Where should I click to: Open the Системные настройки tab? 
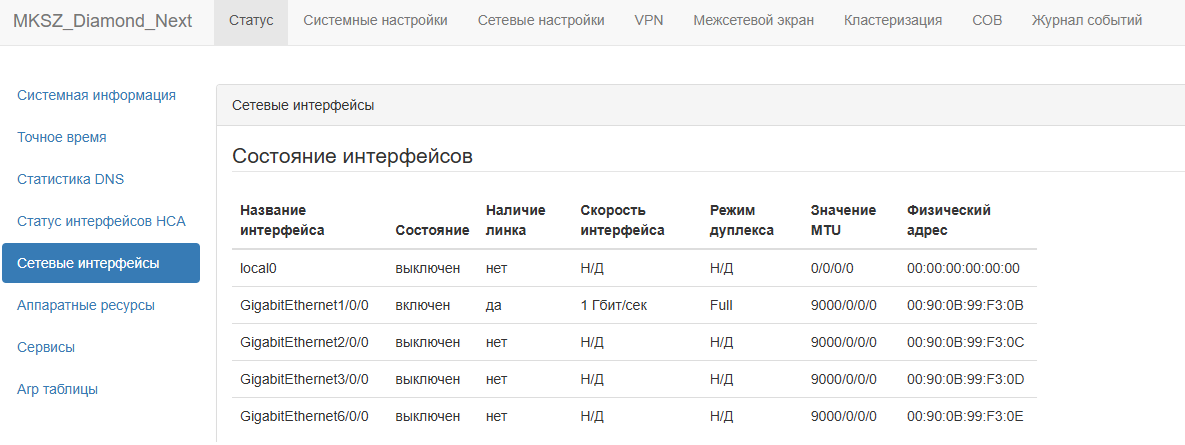[x=376, y=20]
